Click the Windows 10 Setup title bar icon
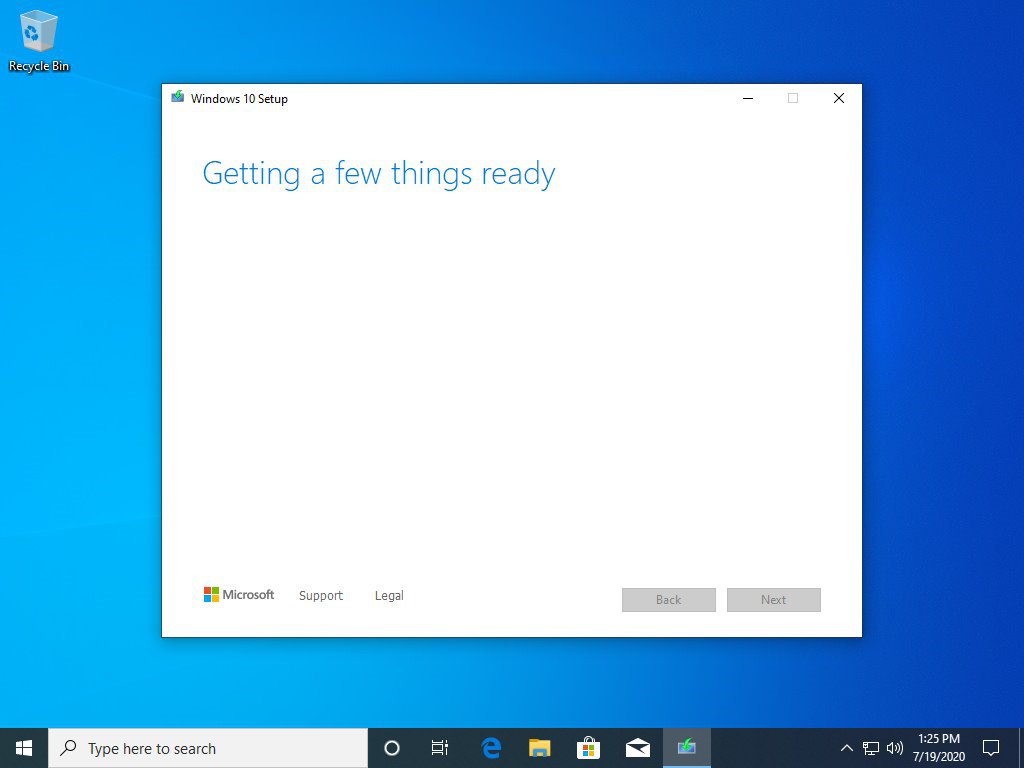This screenshot has height=768, width=1024. [x=178, y=97]
